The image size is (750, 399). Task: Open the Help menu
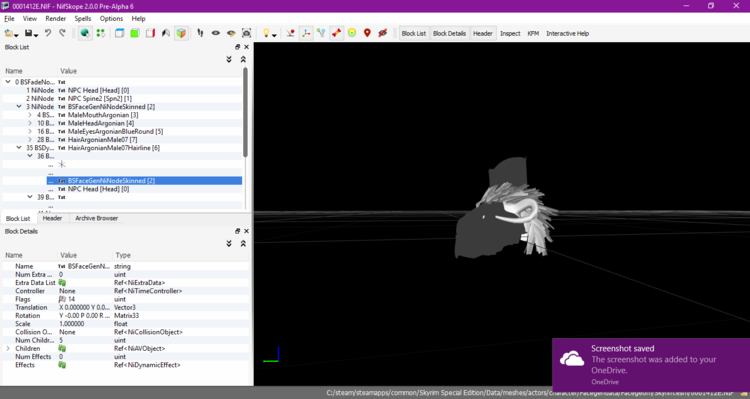[x=138, y=18]
